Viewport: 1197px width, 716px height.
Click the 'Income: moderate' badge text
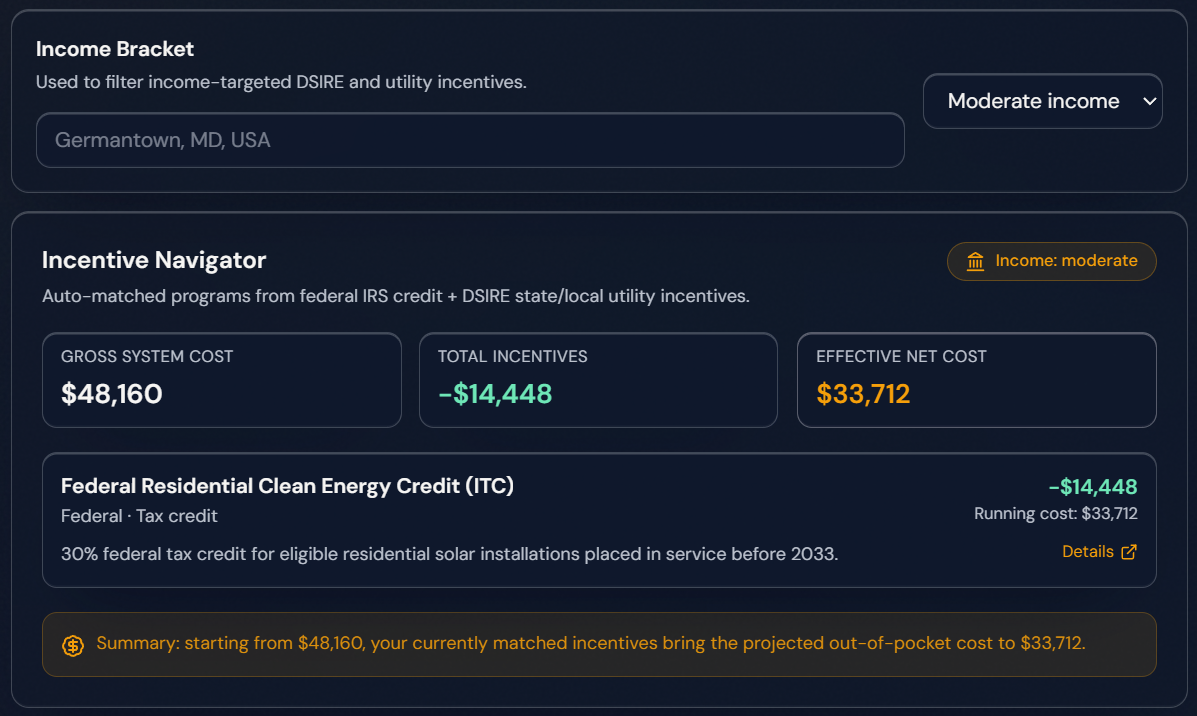(x=1066, y=261)
